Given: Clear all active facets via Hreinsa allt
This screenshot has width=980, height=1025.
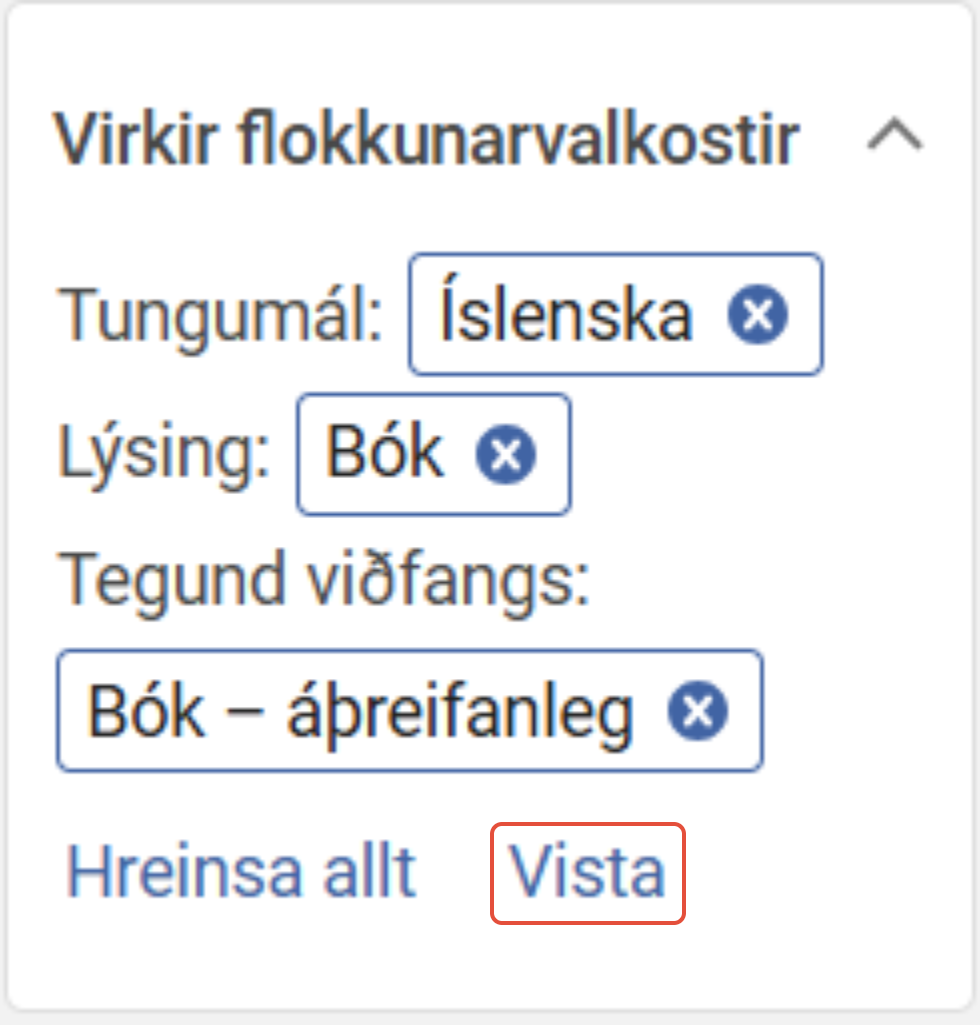Looking at the screenshot, I should (241, 872).
